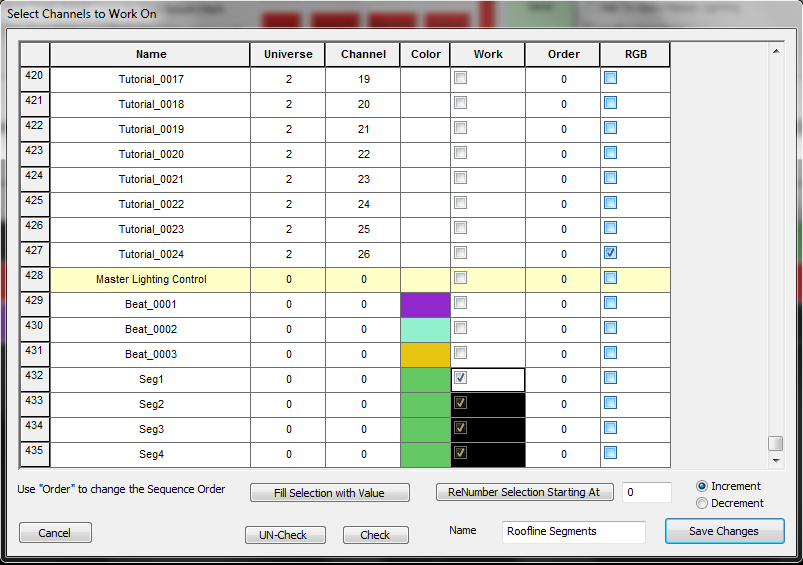
Task: Click the Name field containing Roofline Segments
Action: pos(574,532)
